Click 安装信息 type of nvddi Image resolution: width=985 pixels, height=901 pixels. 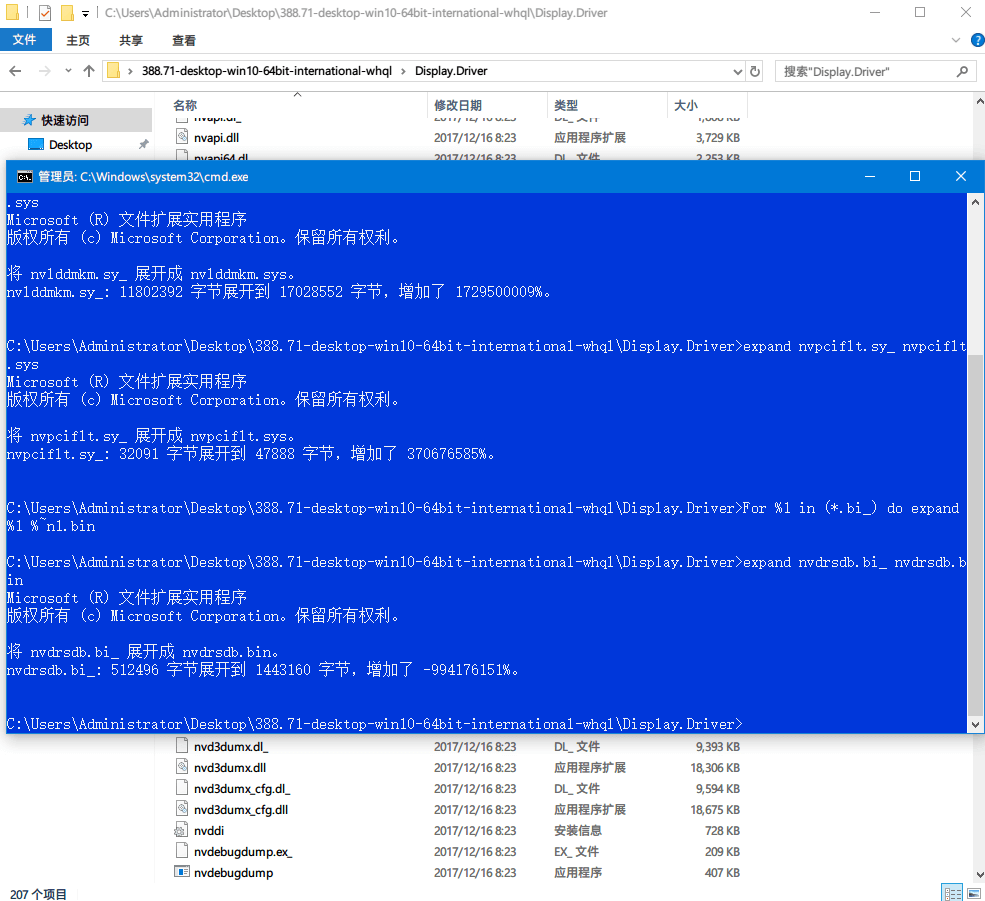tap(577, 831)
